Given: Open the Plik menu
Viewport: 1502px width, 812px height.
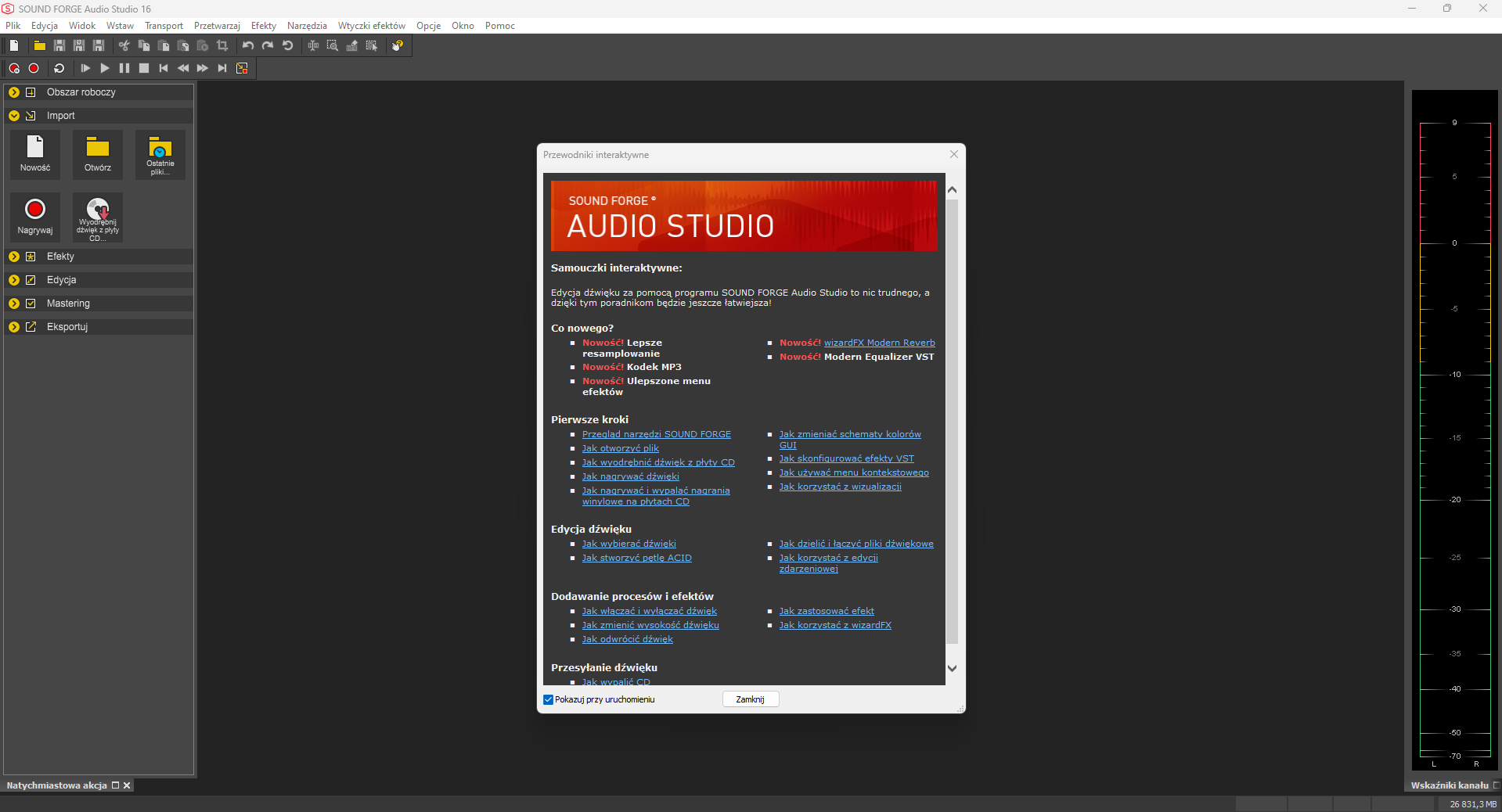Looking at the screenshot, I should pos(13,26).
